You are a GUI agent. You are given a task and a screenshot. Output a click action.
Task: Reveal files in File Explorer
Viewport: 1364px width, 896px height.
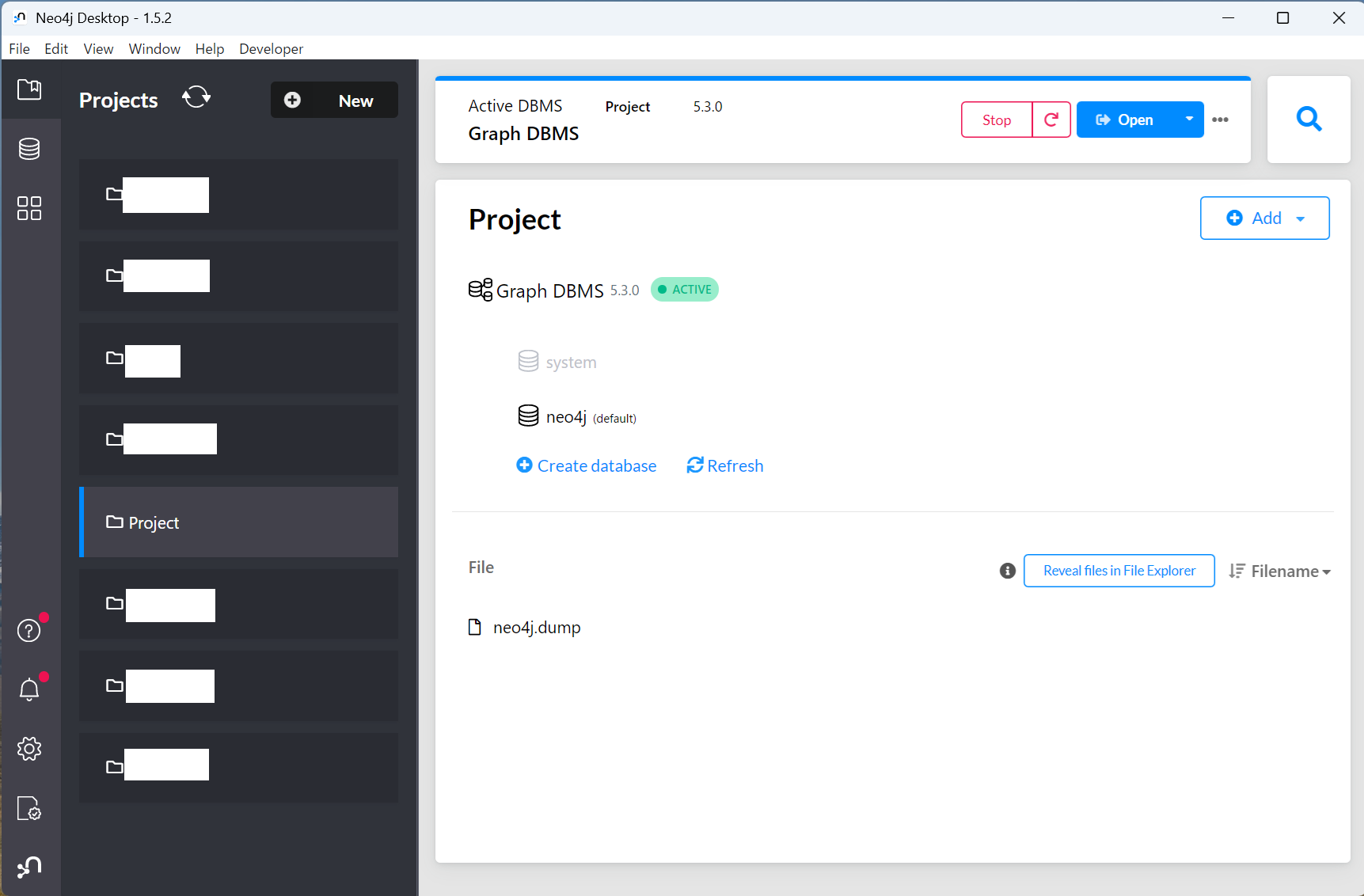coord(1119,570)
